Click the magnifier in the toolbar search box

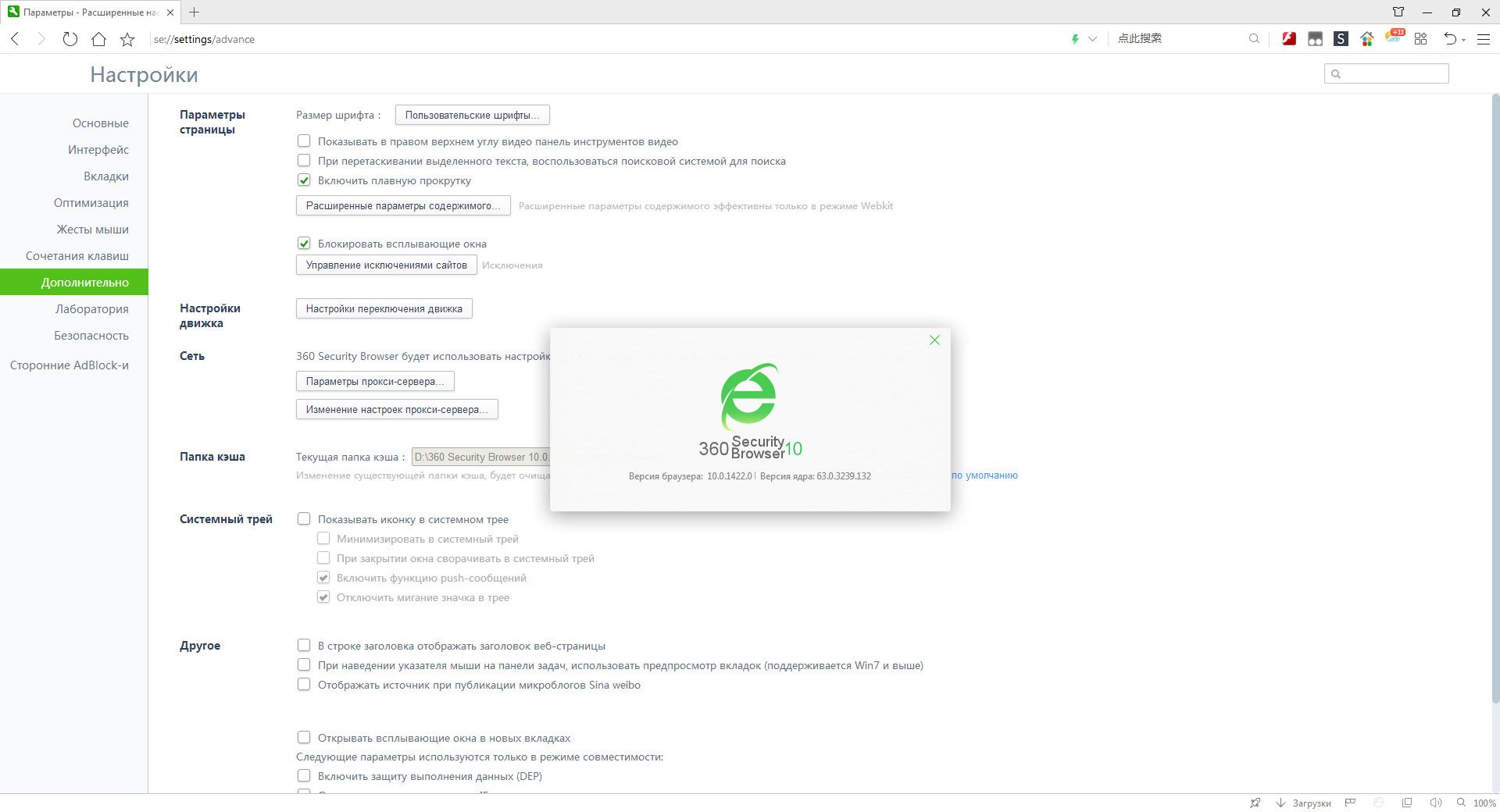(1254, 39)
